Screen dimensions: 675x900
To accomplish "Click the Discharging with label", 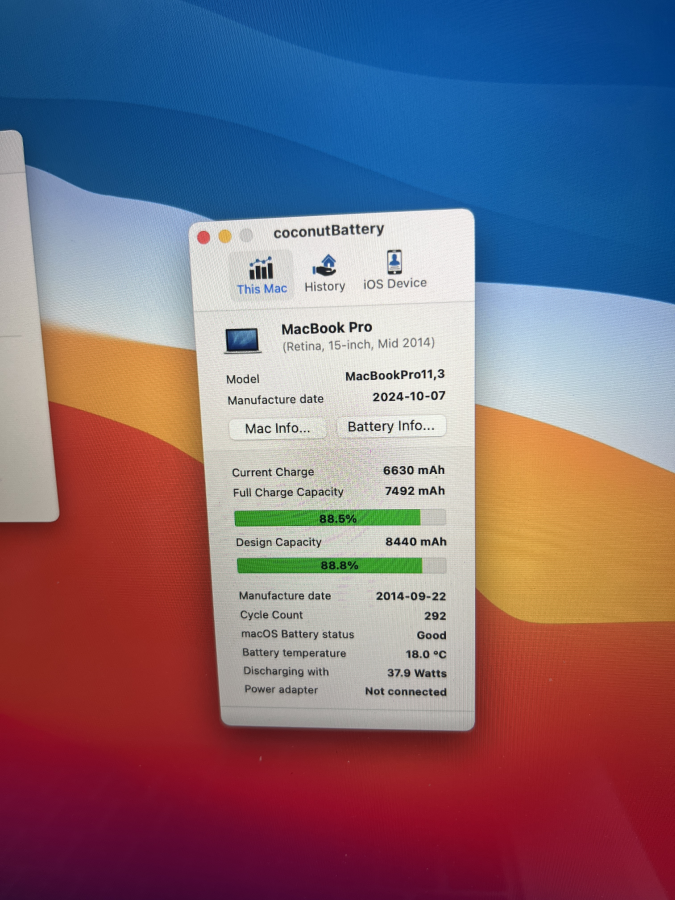I will [x=286, y=672].
